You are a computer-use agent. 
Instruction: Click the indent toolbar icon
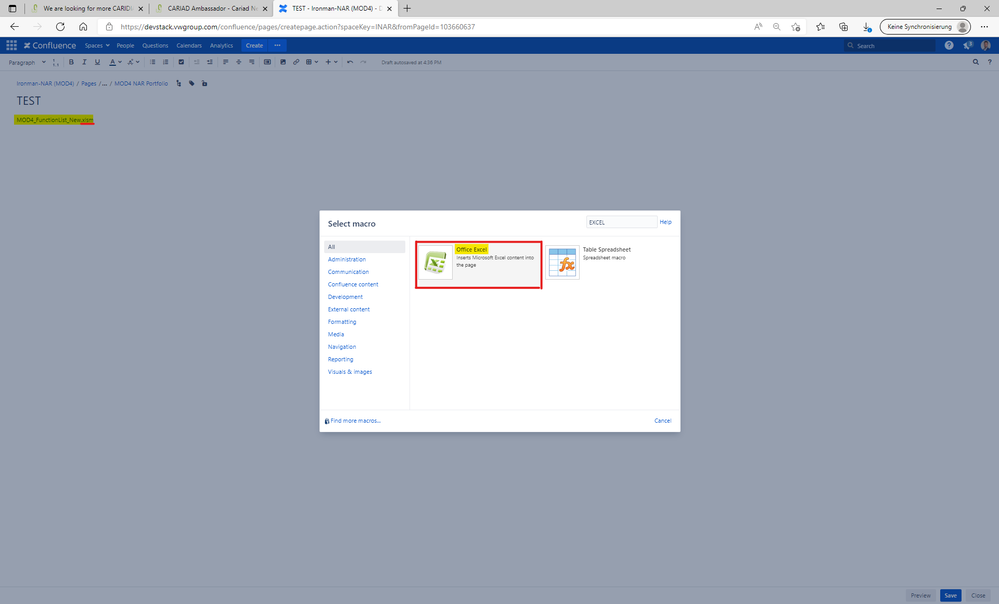click(210, 62)
